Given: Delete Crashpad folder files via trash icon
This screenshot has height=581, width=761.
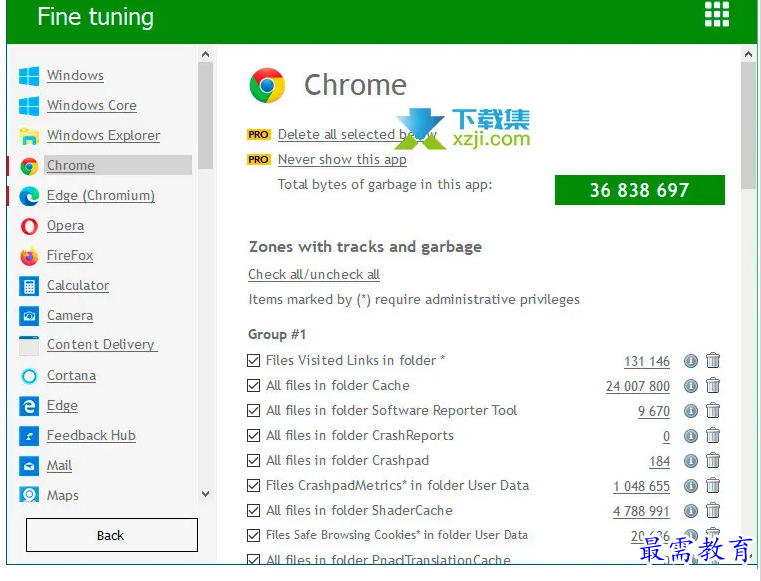Looking at the screenshot, I should coord(713,460).
